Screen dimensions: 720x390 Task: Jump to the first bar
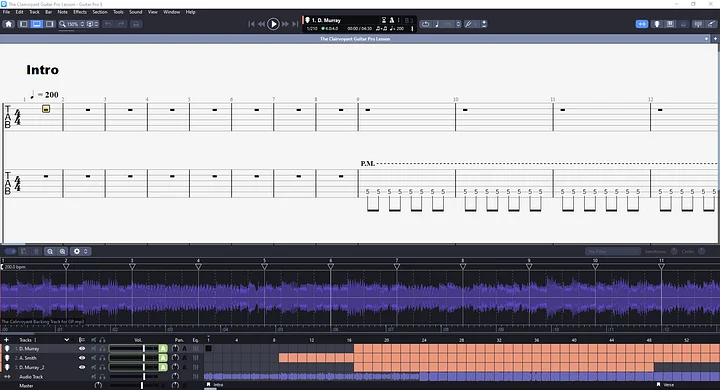(x=251, y=24)
